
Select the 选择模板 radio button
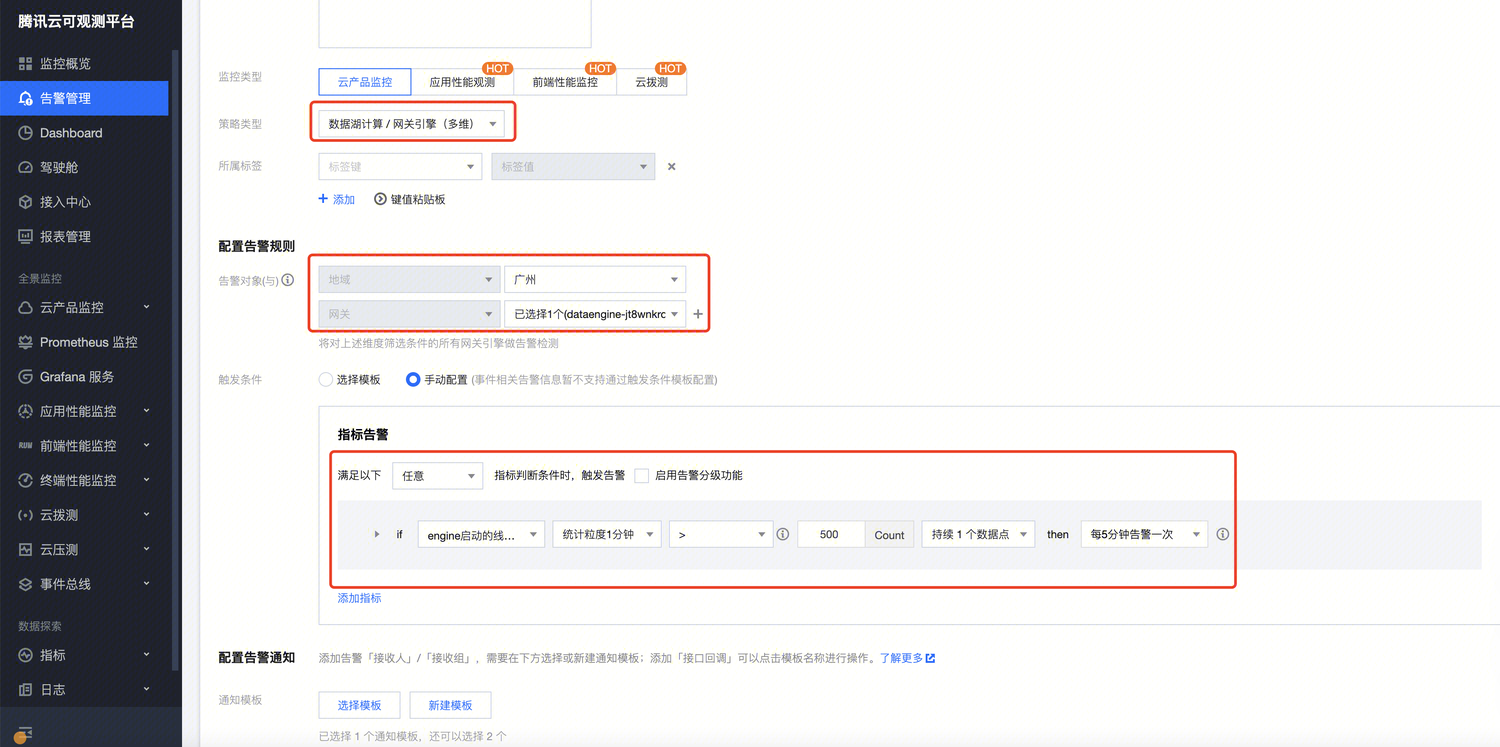(x=325, y=380)
